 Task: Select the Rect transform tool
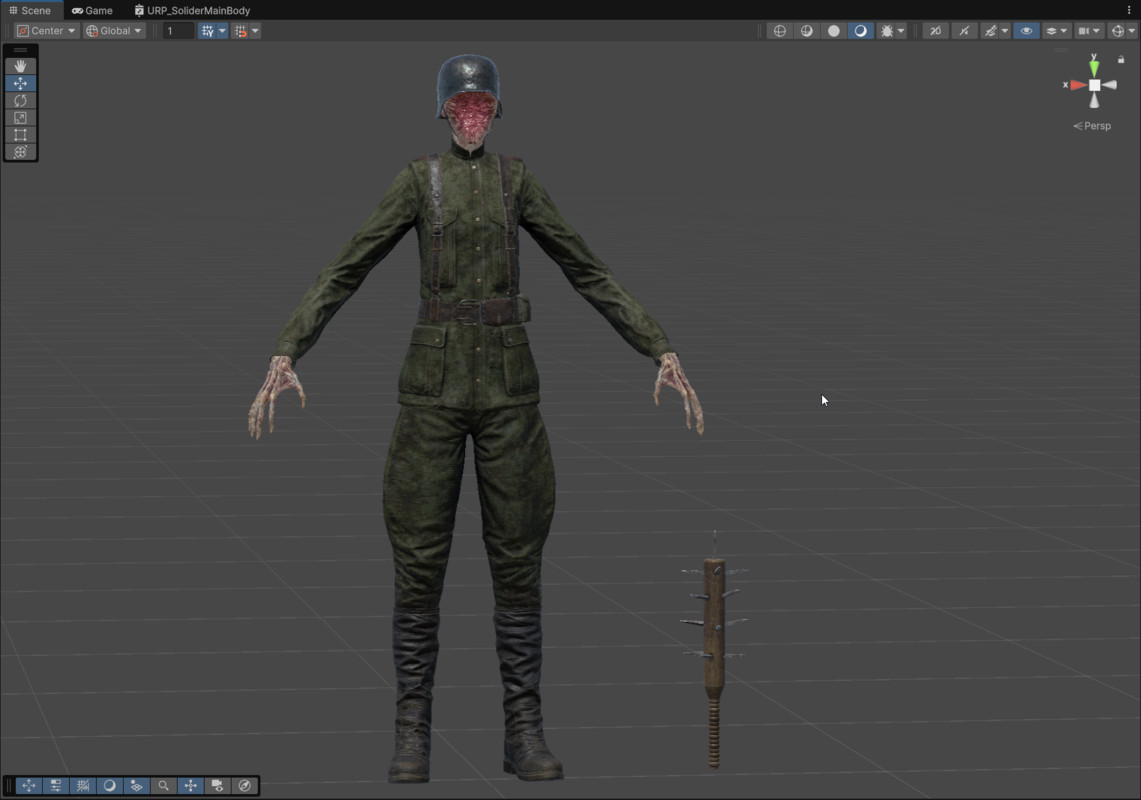tap(20, 135)
